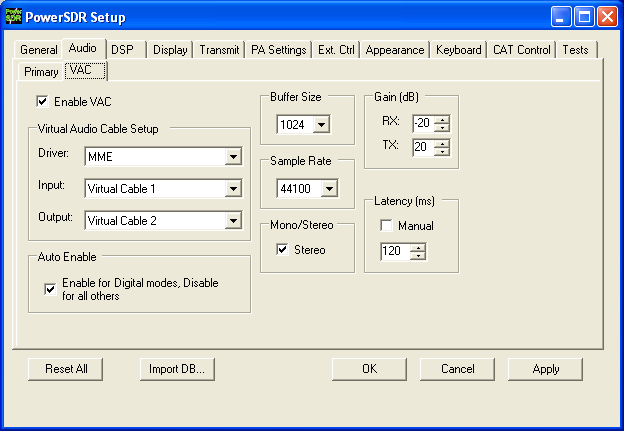This screenshot has width=624, height=431.
Task: Open the Driver dropdown showing MME
Action: coord(233,157)
